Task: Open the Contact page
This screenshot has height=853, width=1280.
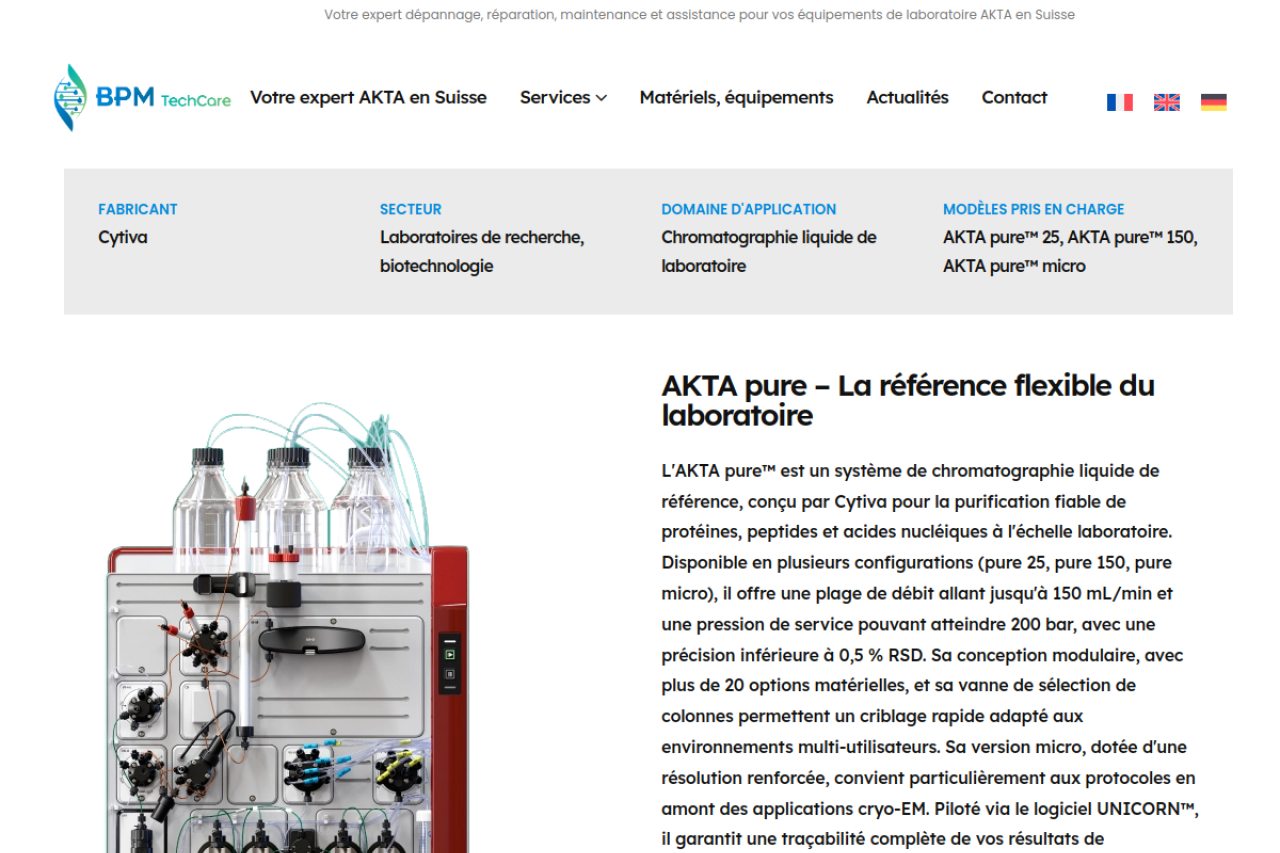Action: point(1014,97)
